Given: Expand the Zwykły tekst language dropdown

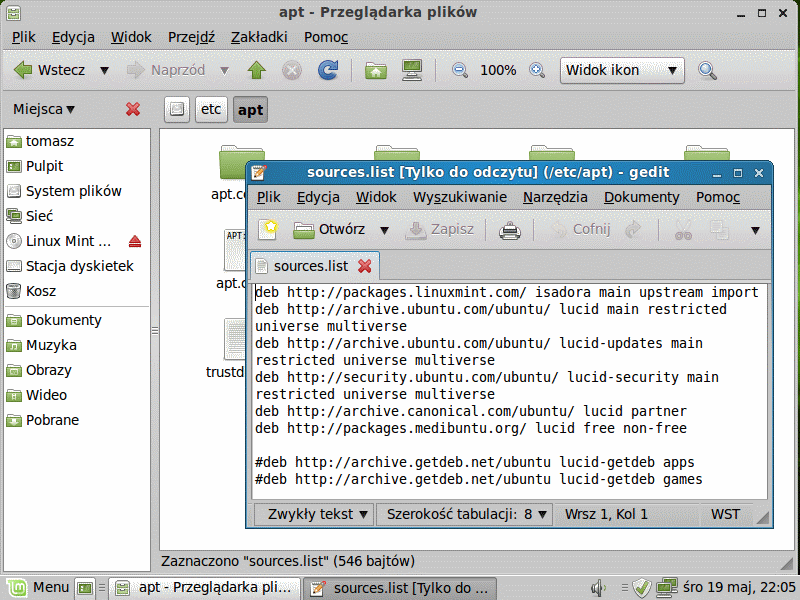Looking at the screenshot, I should pos(313,514).
